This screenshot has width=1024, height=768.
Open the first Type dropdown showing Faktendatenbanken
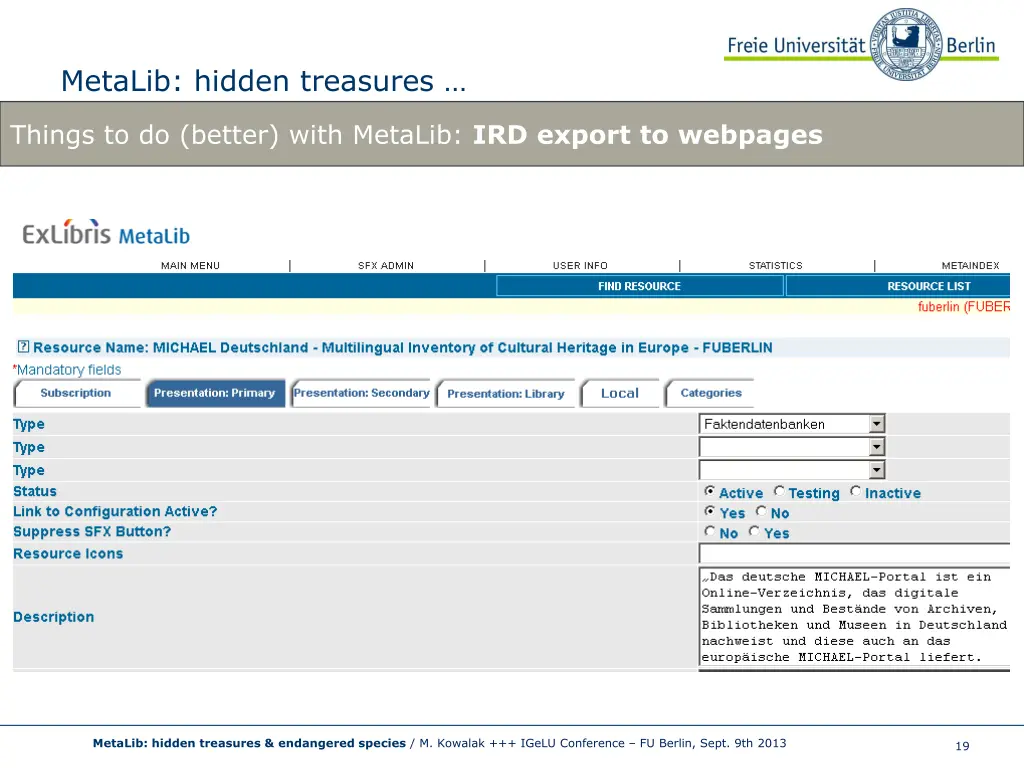click(x=792, y=424)
